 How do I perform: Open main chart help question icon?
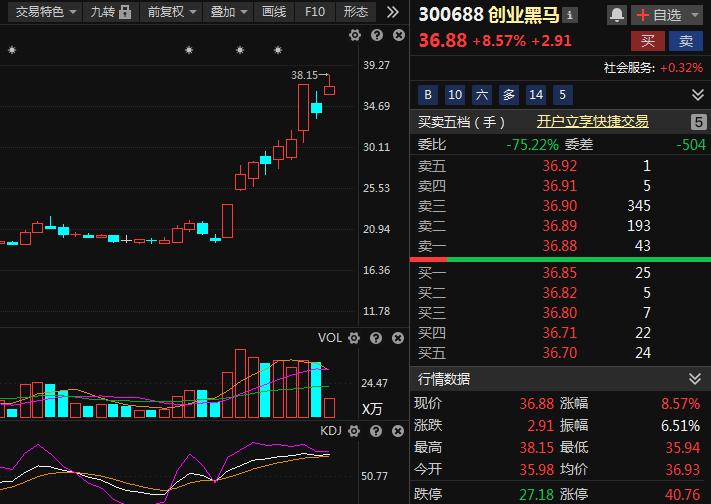pos(377,35)
